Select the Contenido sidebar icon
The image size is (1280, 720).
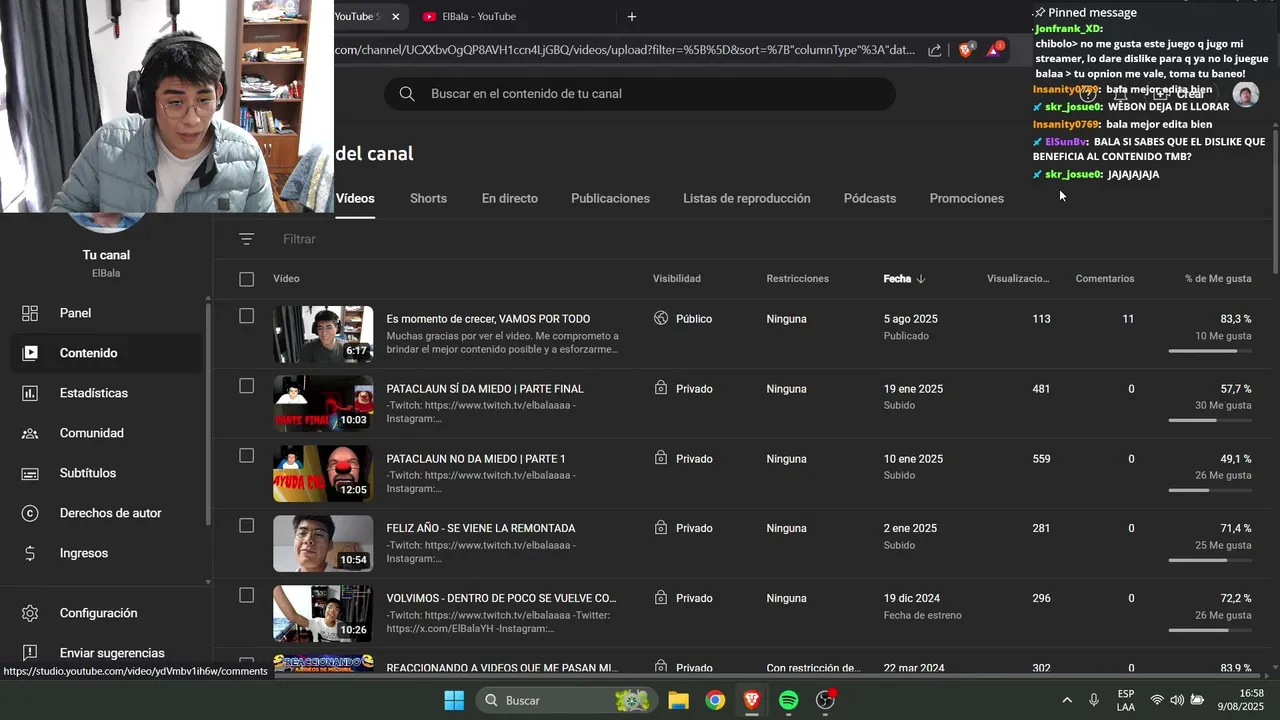coord(30,353)
